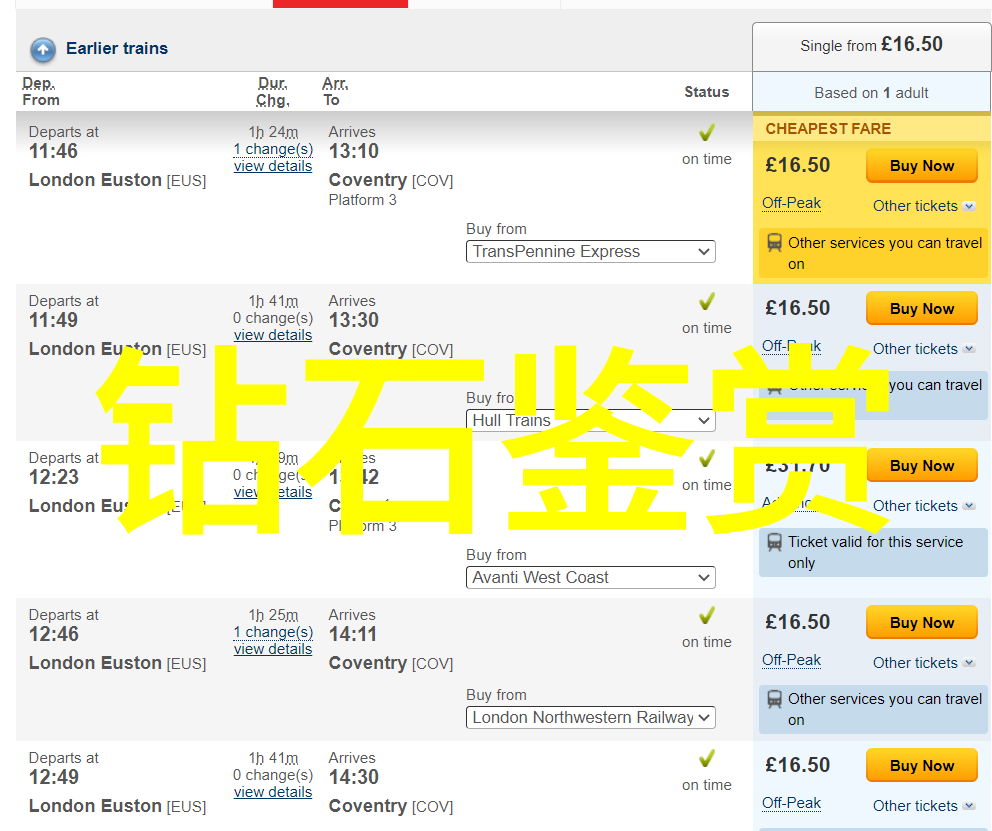This screenshot has width=992, height=831.
Task: Click the on-time tick for the 12:49 departure
Action: [x=707, y=758]
